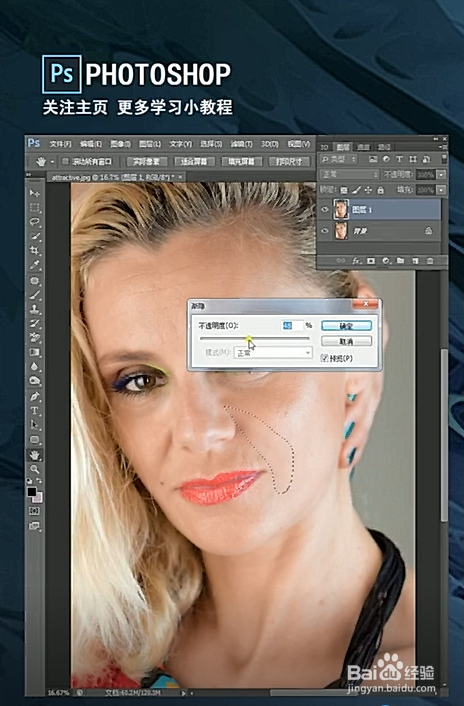Open the mode dropdown in Fade dialog
Viewport: 464px width, 706px height.
pyautogui.click(x=273, y=353)
